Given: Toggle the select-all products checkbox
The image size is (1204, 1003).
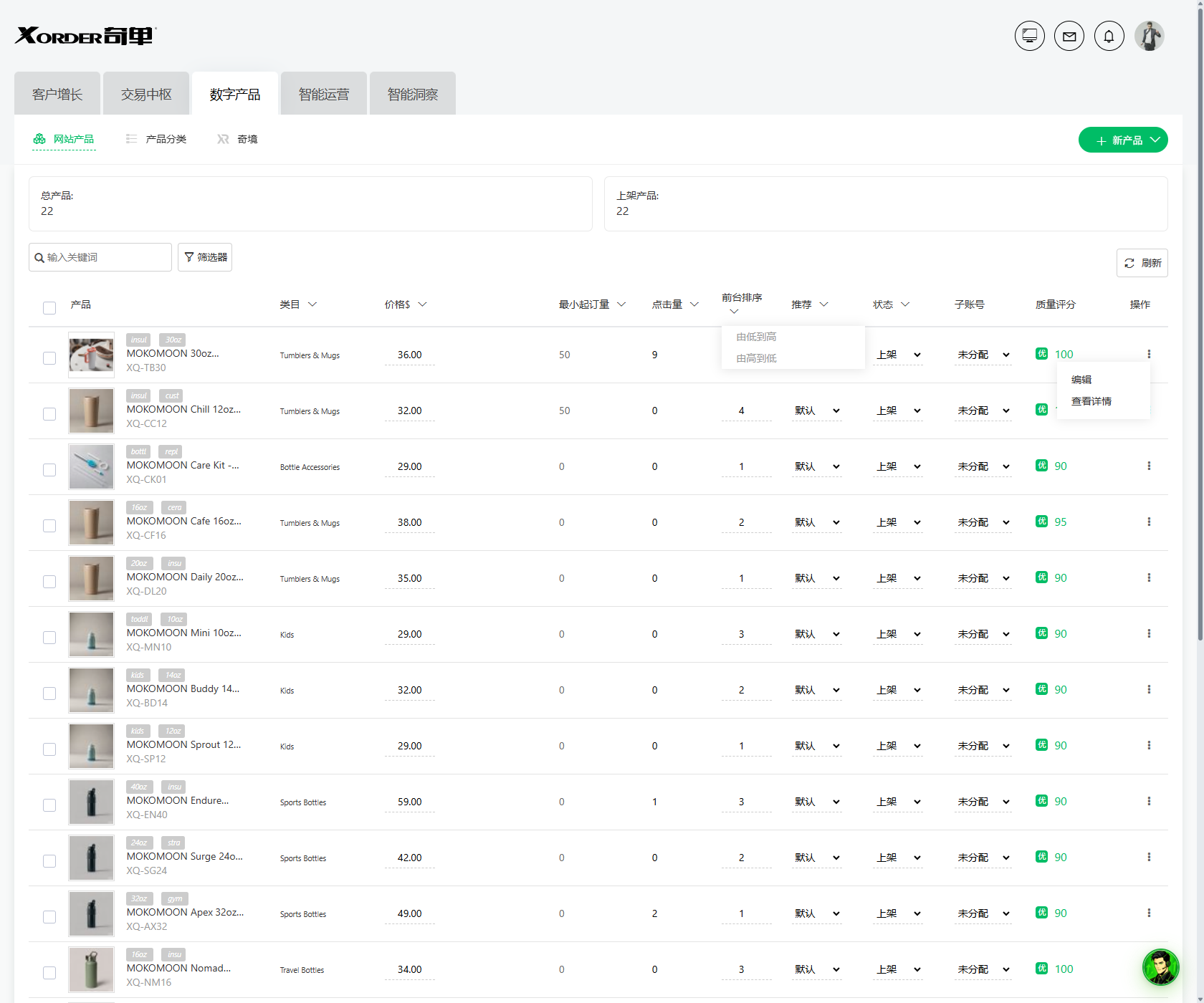Looking at the screenshot, I should tap(49, 308).
